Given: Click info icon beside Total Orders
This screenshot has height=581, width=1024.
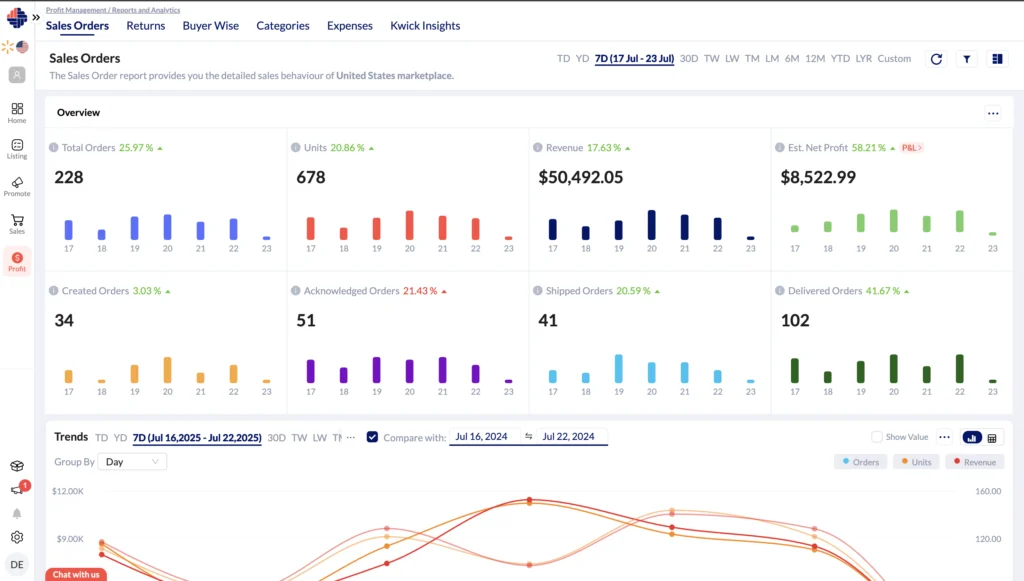Looking at the screenshot, I should (x=54, y=148).
